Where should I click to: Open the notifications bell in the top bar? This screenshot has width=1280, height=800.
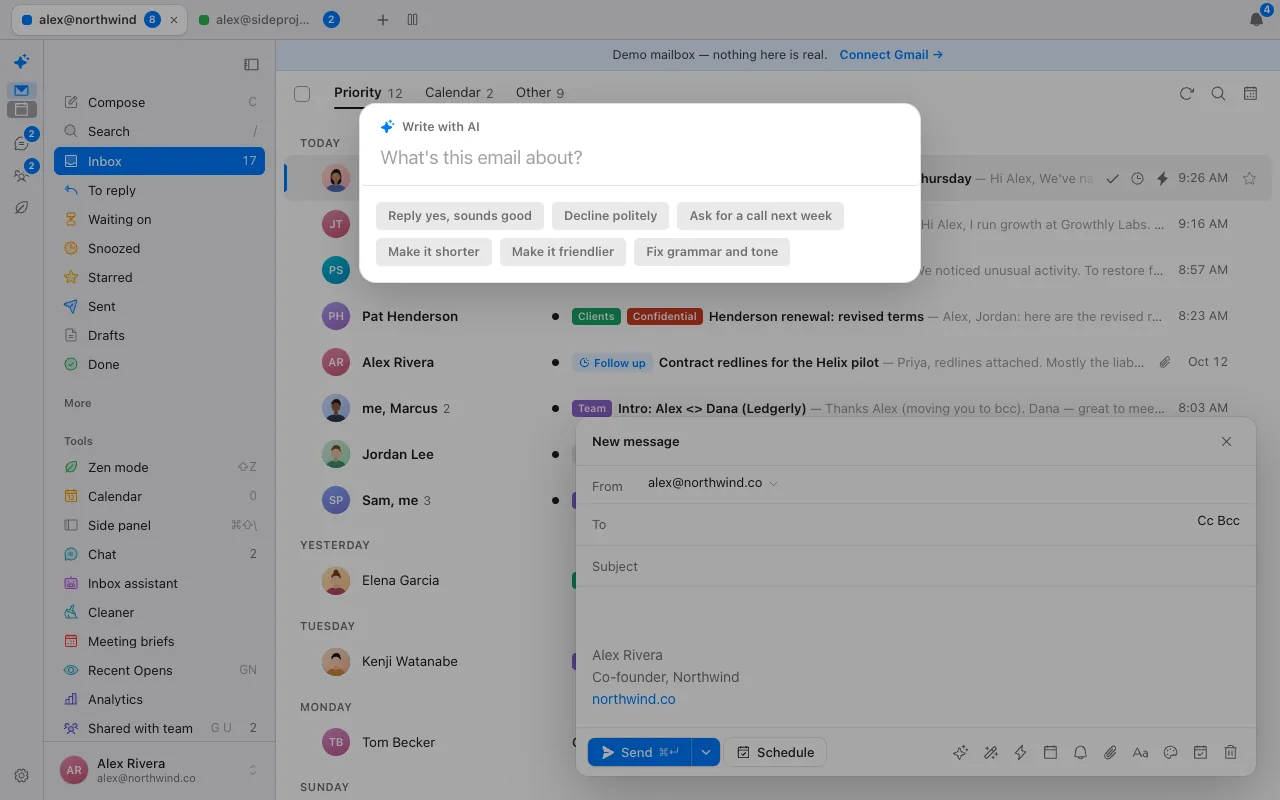pos(1257,19)
